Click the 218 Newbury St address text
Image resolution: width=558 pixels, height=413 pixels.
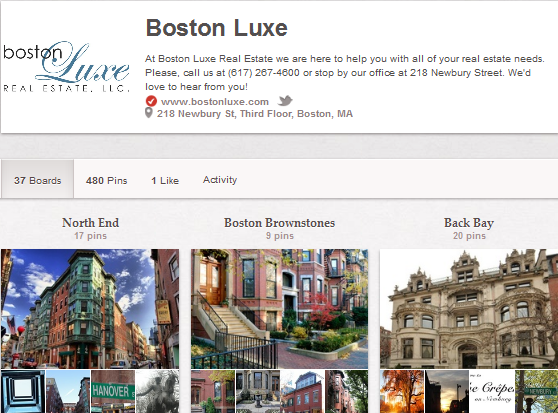(255, 114)
